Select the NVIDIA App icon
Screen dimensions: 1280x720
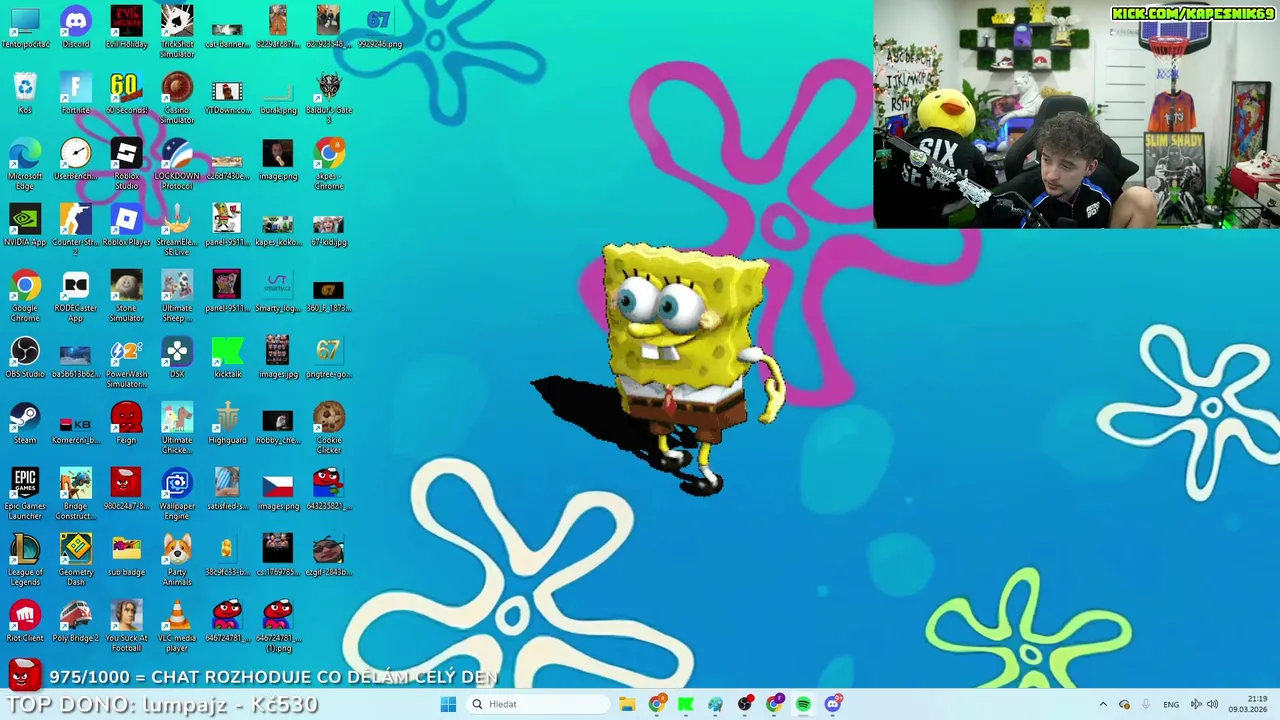(x=25, y=225)
